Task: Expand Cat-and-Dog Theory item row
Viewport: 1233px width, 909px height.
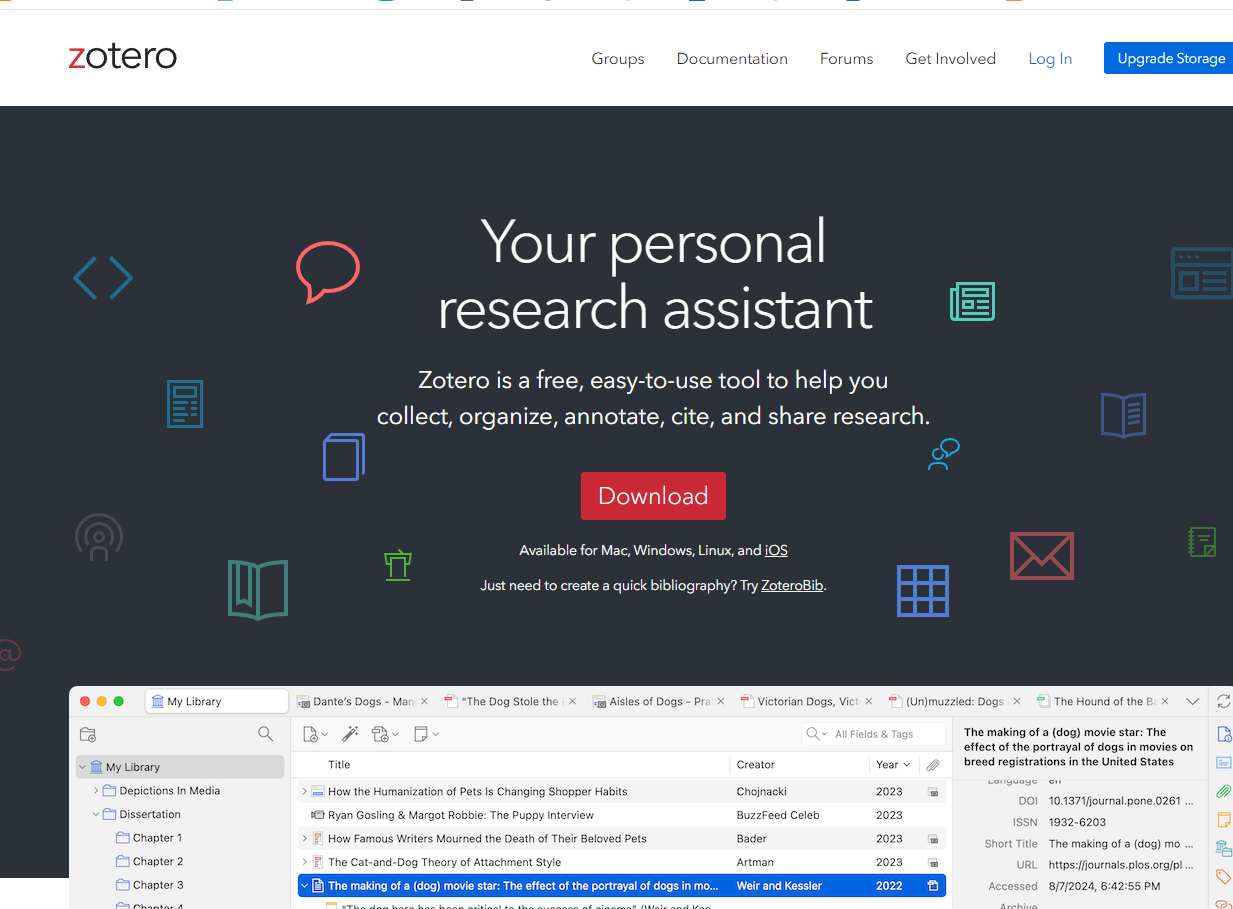Action: [305, 862]
